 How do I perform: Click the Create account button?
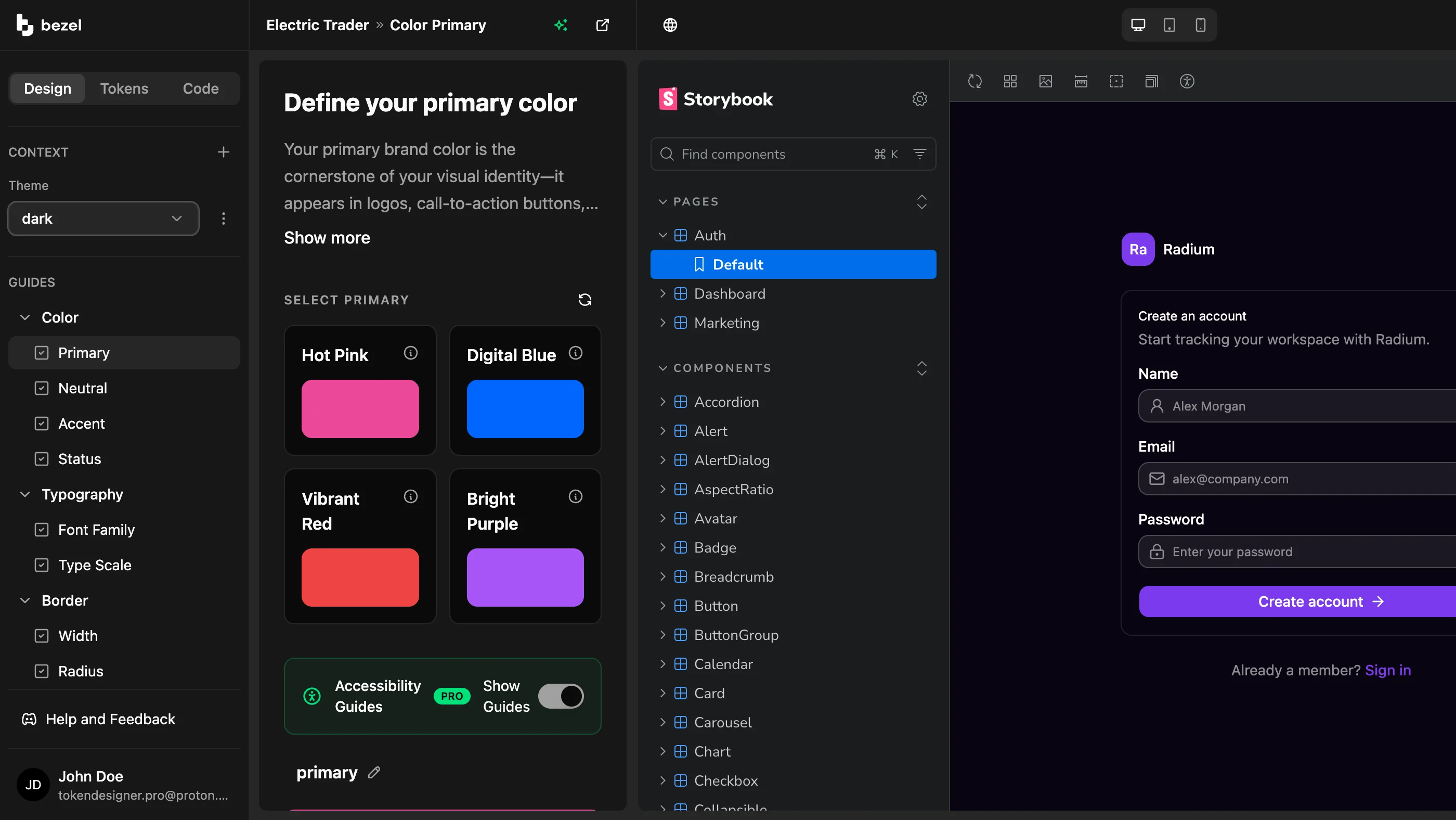[1297, 601]
